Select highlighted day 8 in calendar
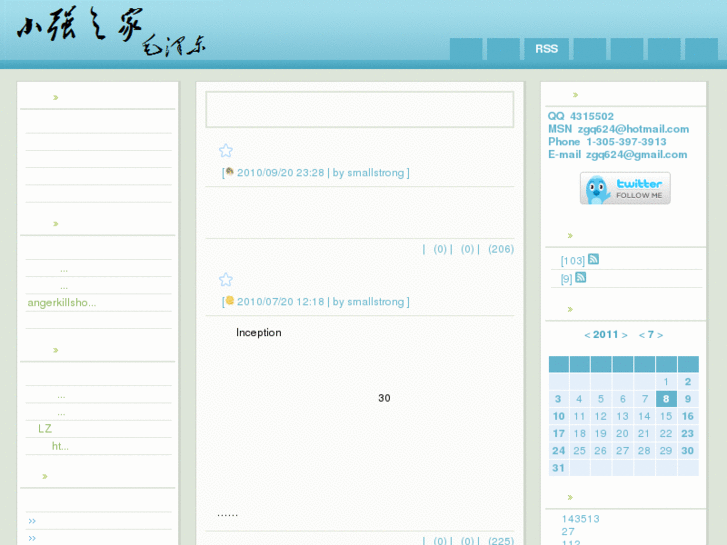 point(666,399)
